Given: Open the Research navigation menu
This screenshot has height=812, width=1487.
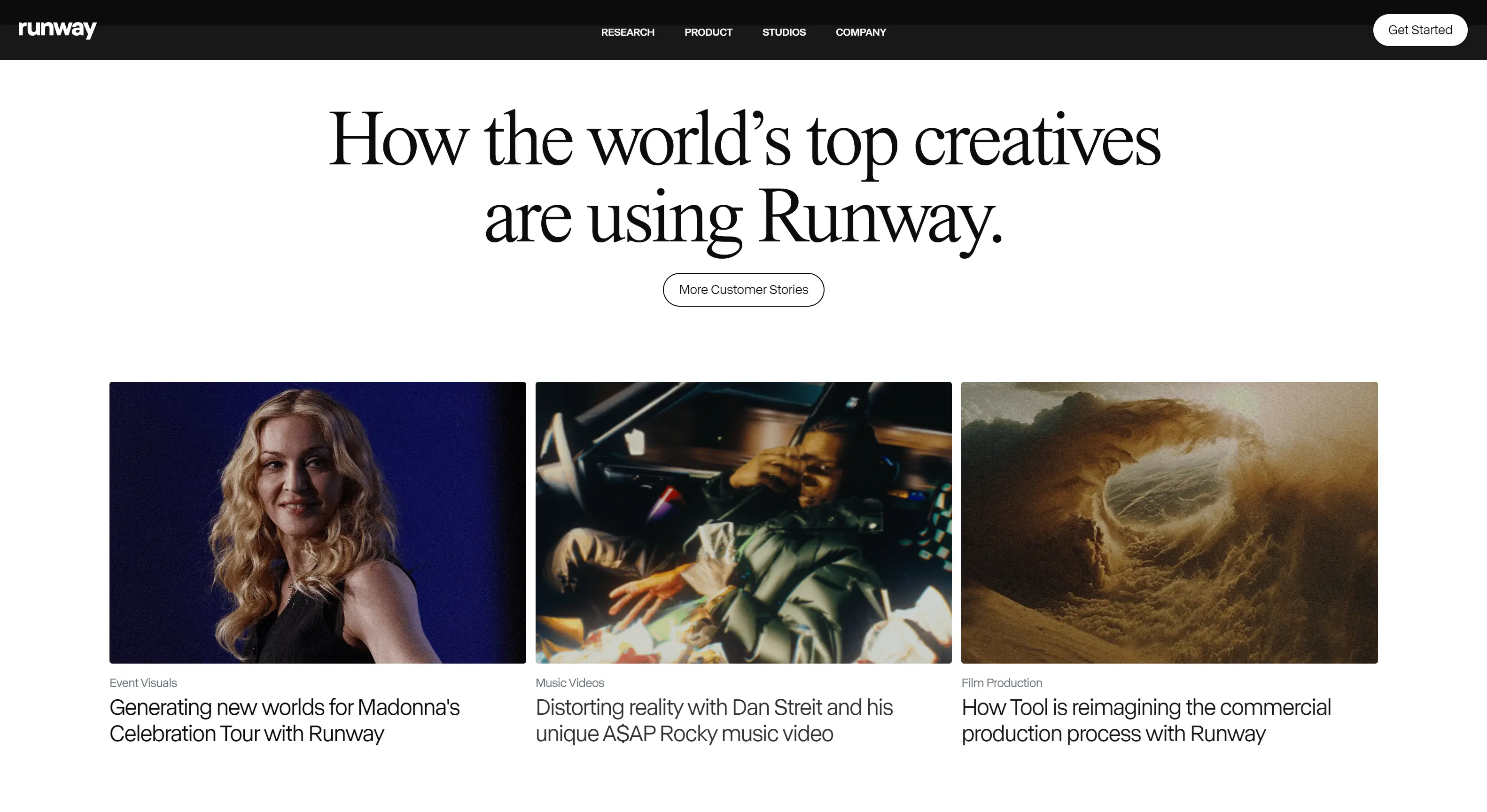Looking at the screenshot, I should [627, 32].
